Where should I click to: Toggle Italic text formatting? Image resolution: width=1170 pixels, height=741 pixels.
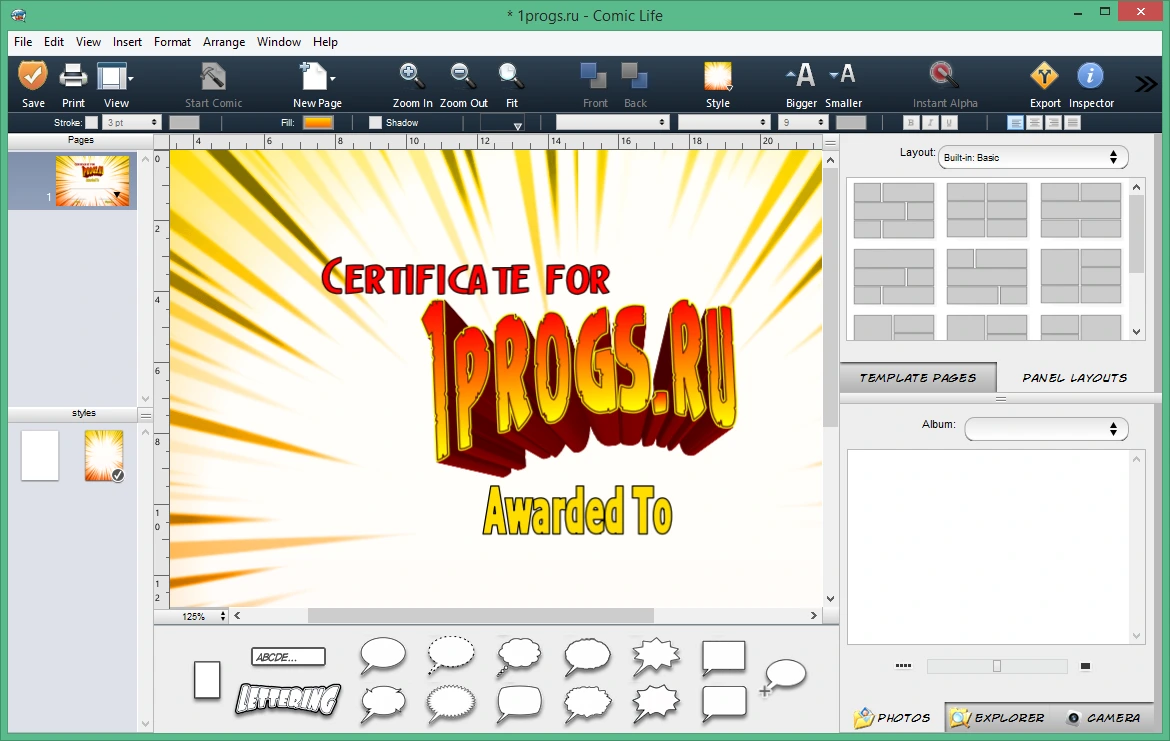coord(930,123)
